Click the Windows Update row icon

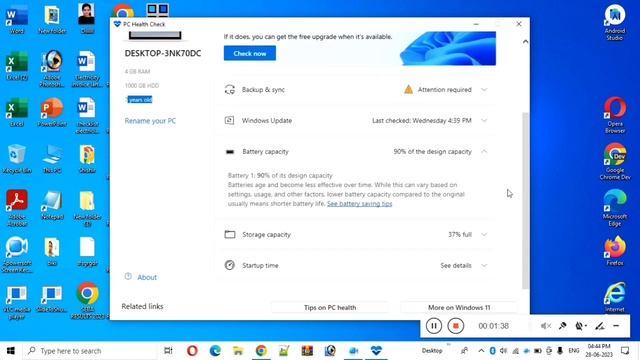point(229,120)
